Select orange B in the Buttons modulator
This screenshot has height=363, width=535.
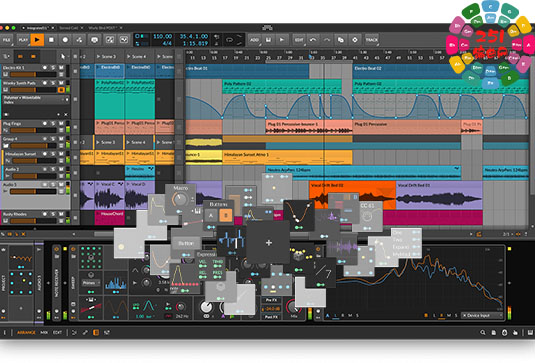coord(226,216)
